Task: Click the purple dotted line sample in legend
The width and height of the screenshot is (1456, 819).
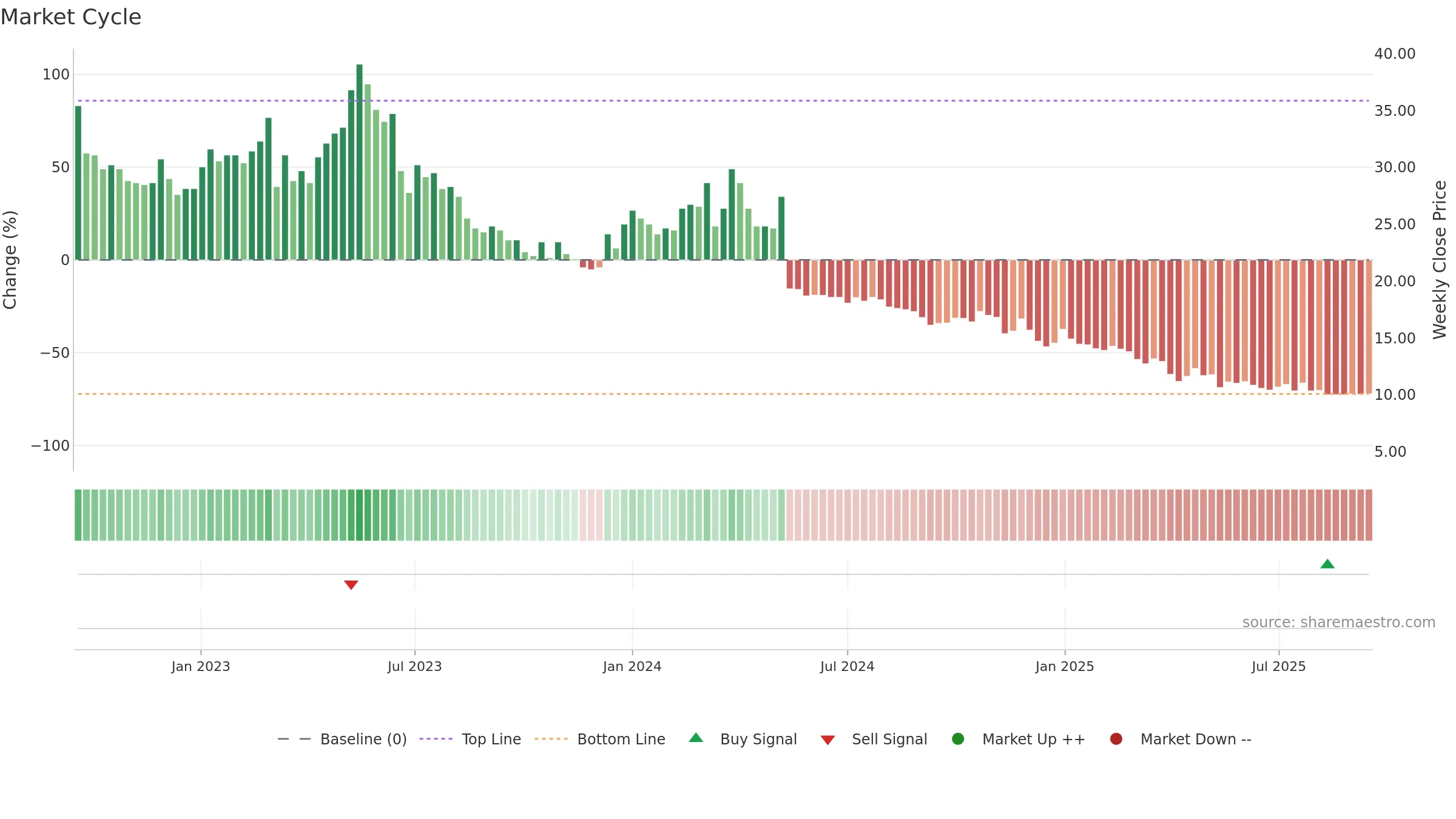Action: click(x=436, y=739)
